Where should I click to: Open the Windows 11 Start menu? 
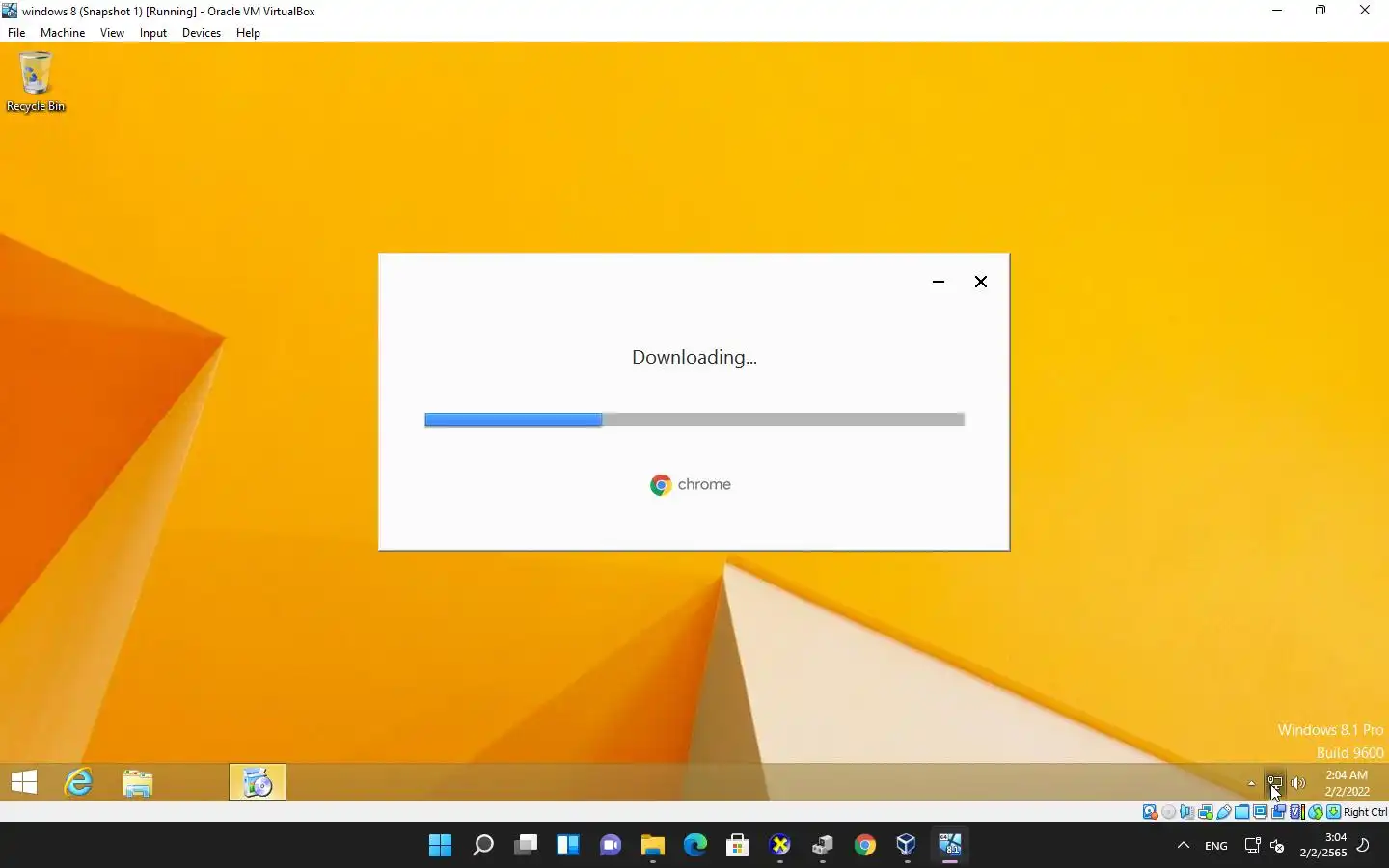click(x=440, y=846)
